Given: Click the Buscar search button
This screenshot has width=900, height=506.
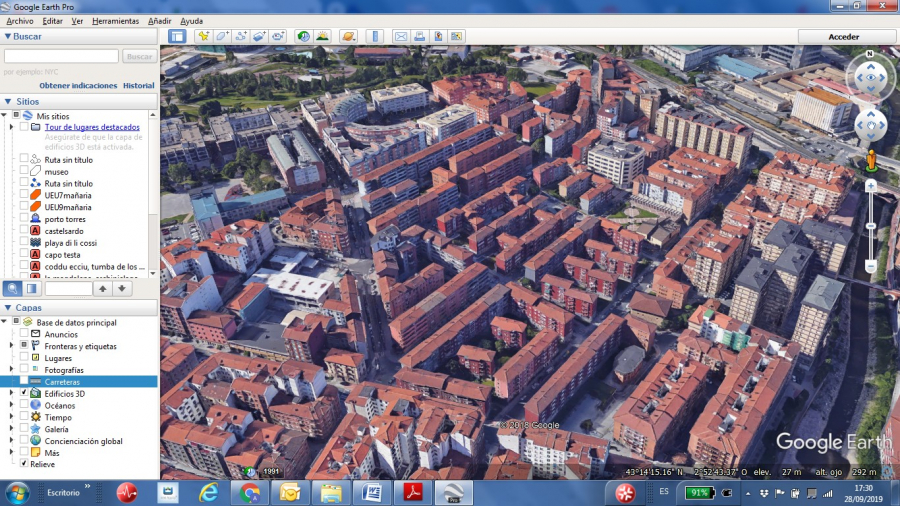Looking at the screenshot, I should click(x=139, y=56).
